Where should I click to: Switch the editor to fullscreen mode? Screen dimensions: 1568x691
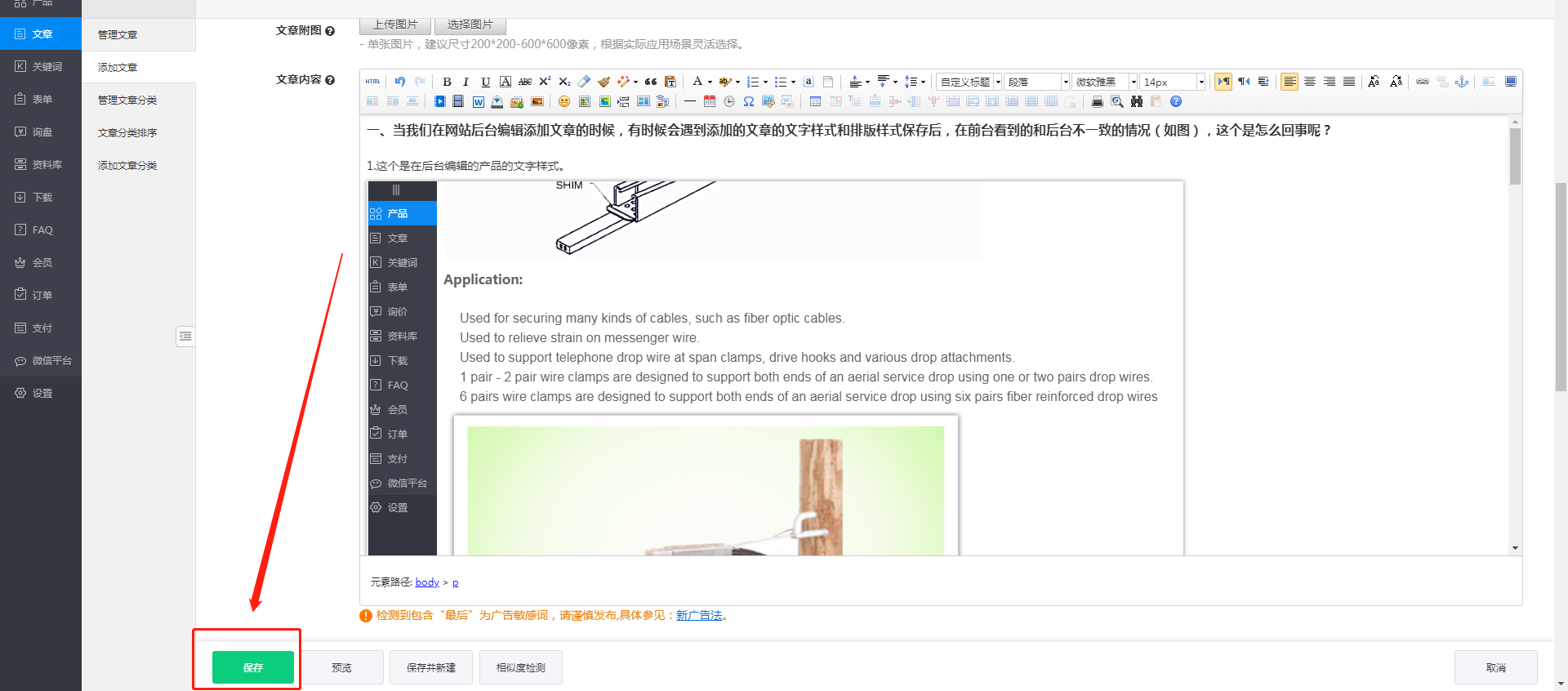pyautogui.click(x=1511, y=82)
